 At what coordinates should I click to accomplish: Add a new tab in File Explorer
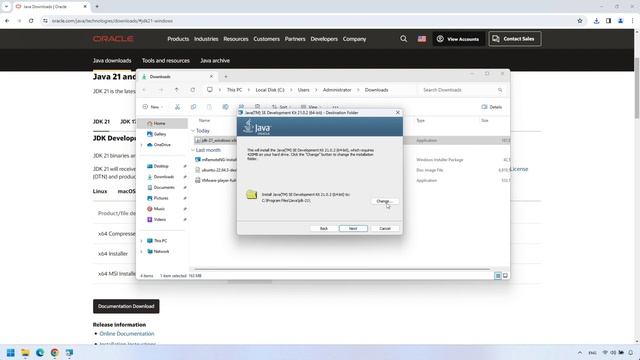coord(226,77)
